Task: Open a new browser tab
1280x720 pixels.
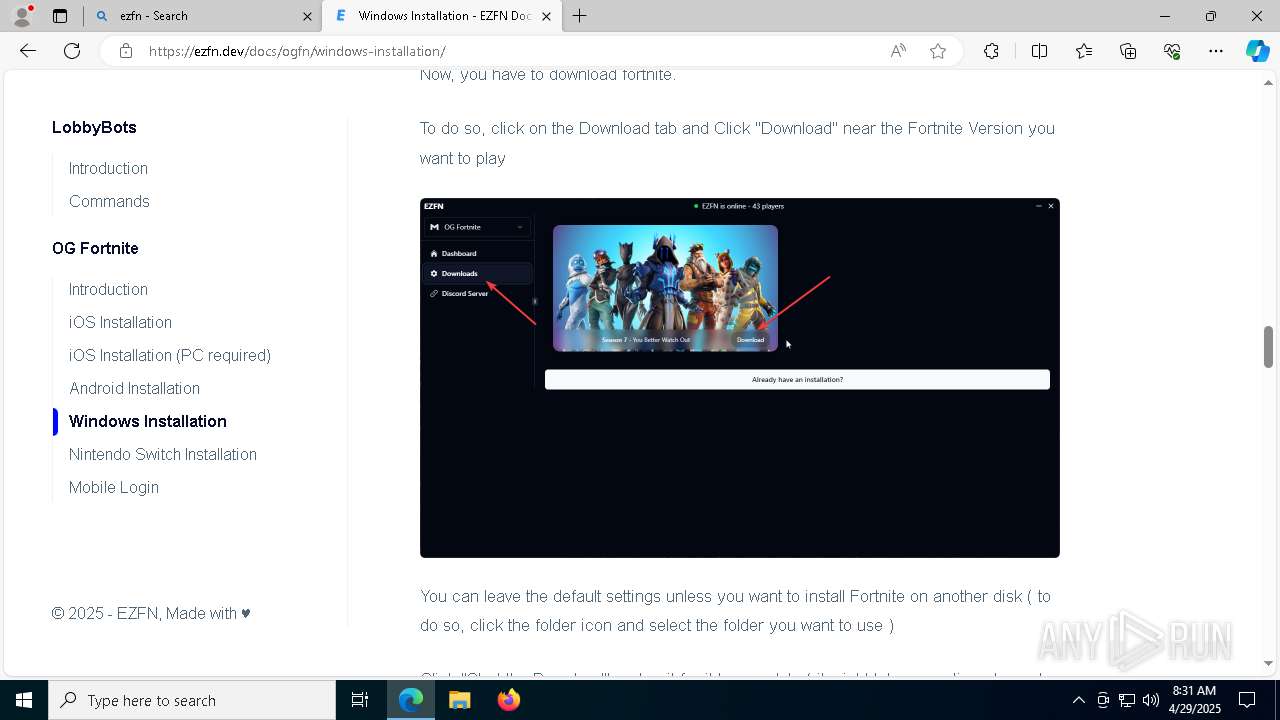Action: (580, 16)
